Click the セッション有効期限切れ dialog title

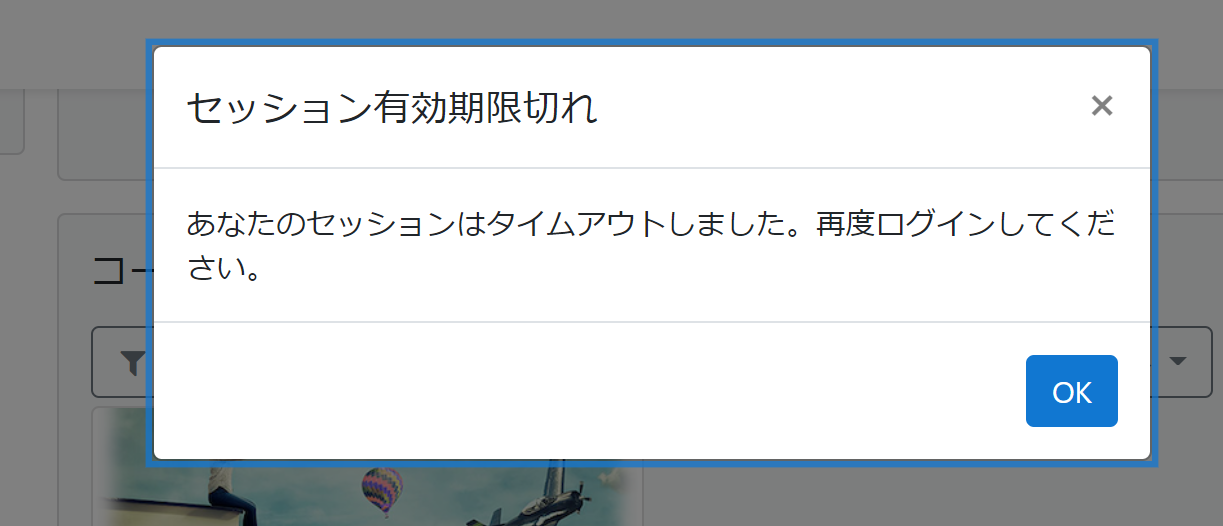coord(392,108)
